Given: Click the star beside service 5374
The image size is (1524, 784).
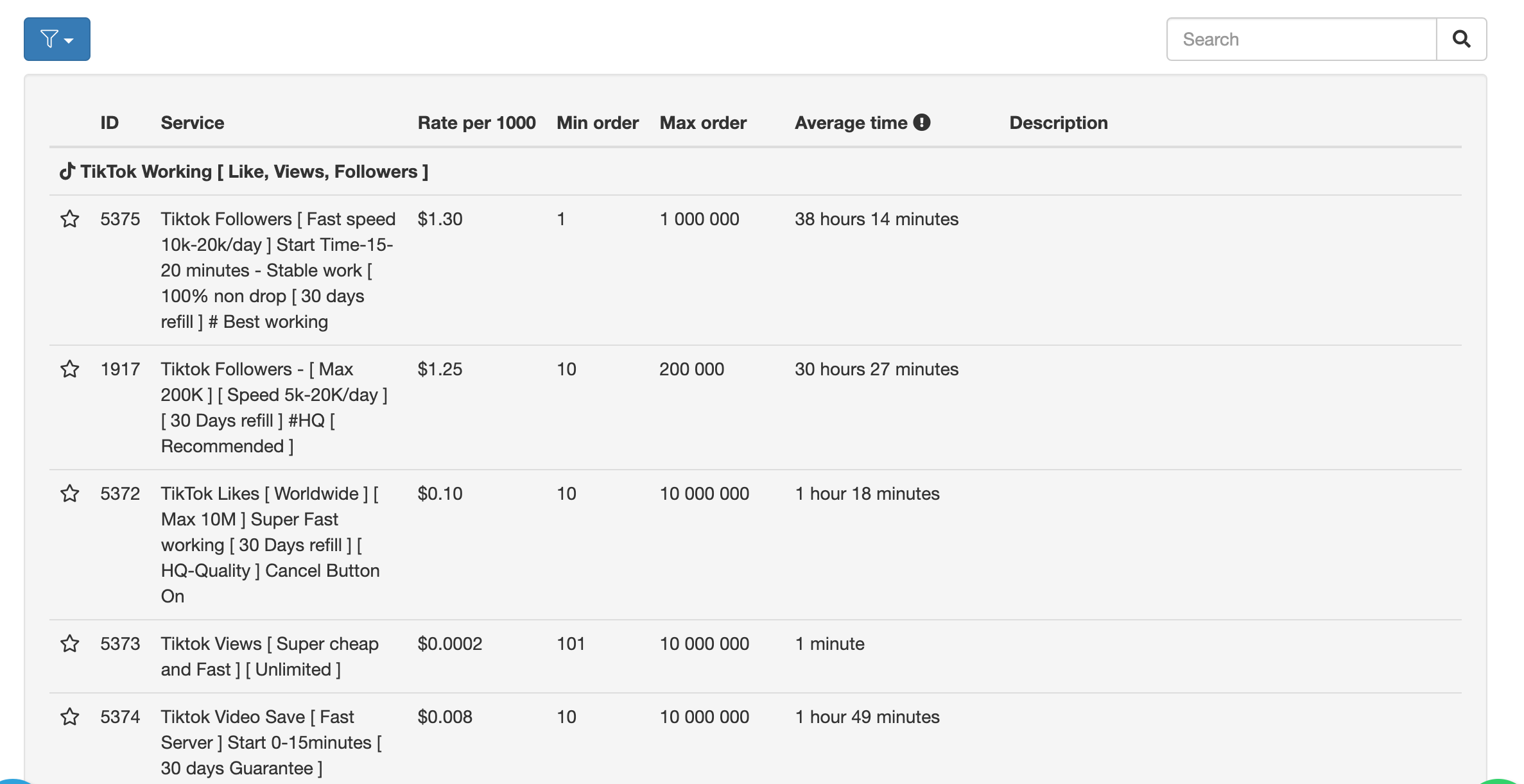Looking at the screenshot, I should click(x=69, y=717).
